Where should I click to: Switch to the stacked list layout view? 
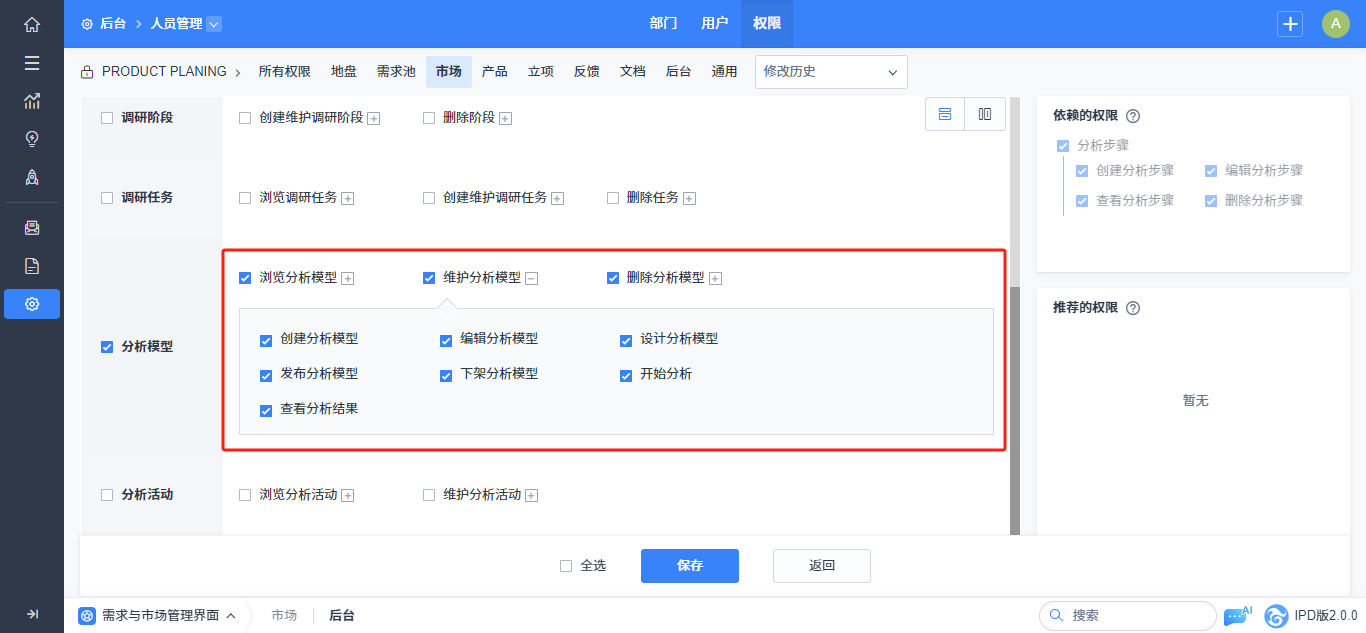tap(944, 114)
